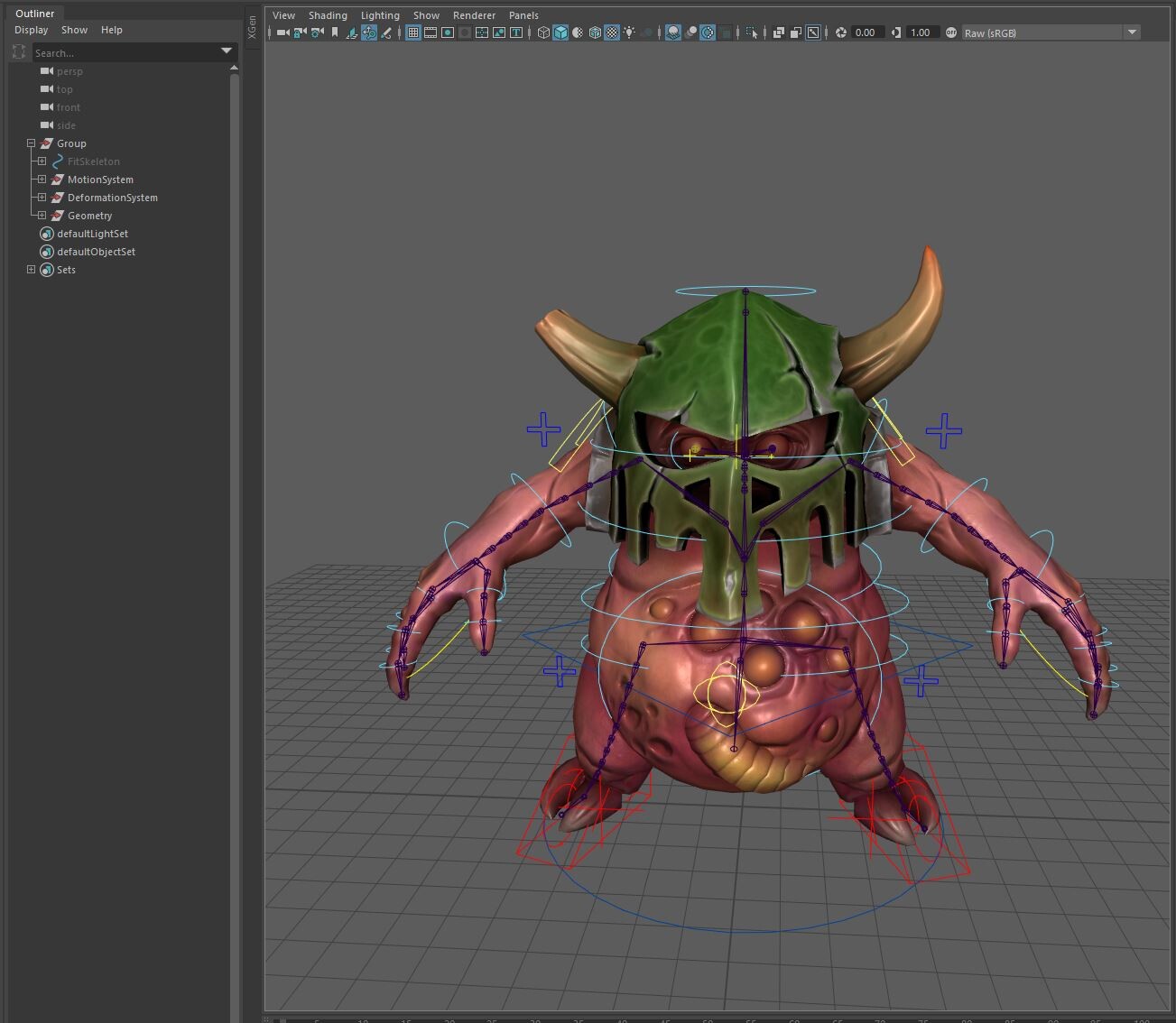Open the Shading menu
Image resolution: width=1176 pixels, height=1023 pixels.
pos(327,15)
